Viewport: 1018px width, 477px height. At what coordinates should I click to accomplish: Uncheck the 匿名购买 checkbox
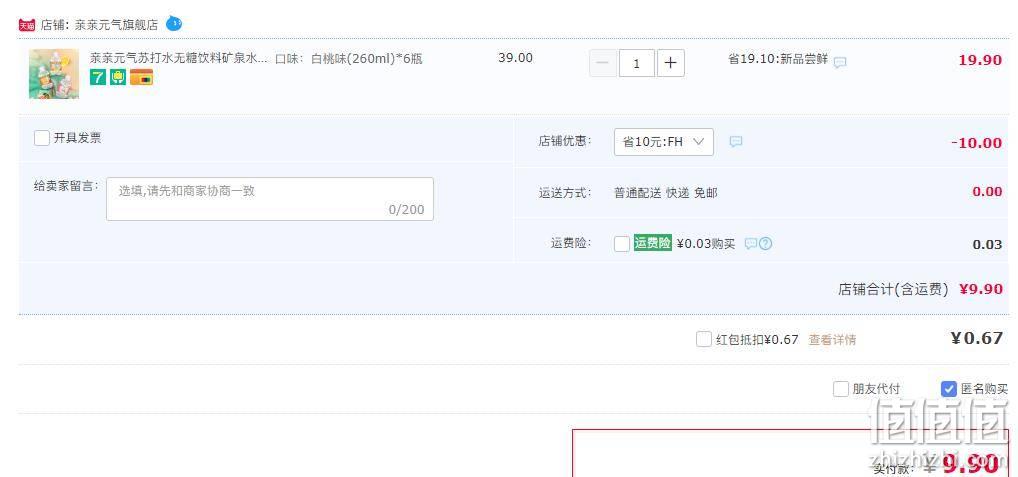(x=949, y=389)
